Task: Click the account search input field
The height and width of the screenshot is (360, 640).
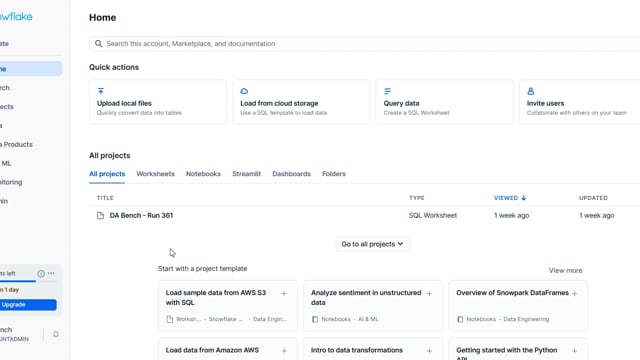Action: pos(364,44)
